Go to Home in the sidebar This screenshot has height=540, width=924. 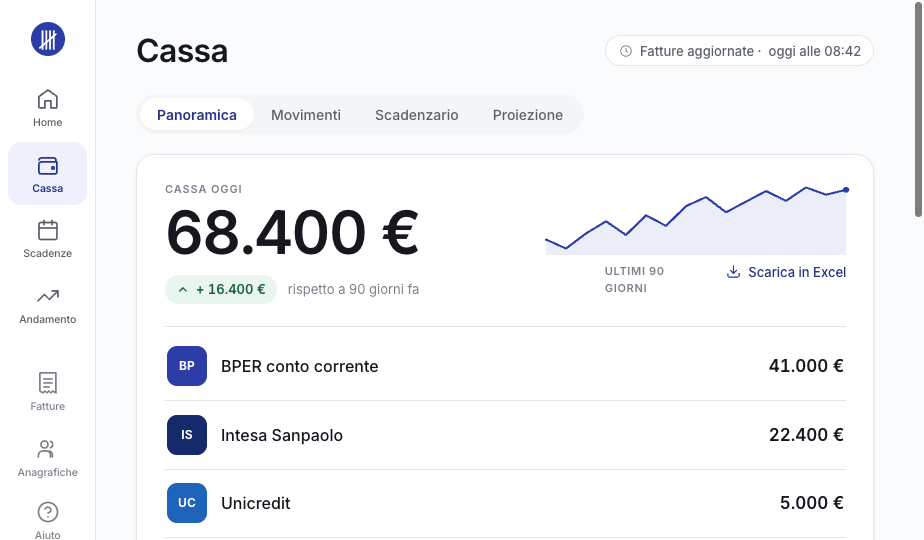point(48,108)
